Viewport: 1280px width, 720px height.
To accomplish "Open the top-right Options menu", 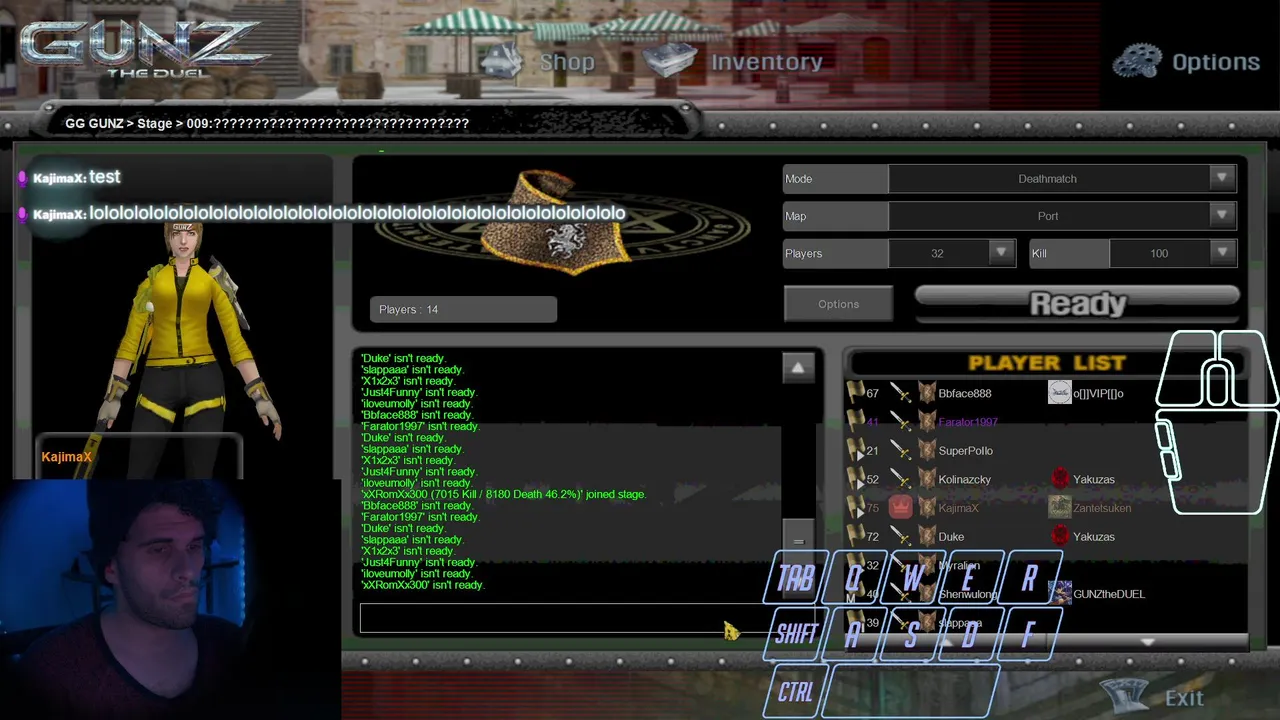I will pyautogui.click(x=1216, y=62).
